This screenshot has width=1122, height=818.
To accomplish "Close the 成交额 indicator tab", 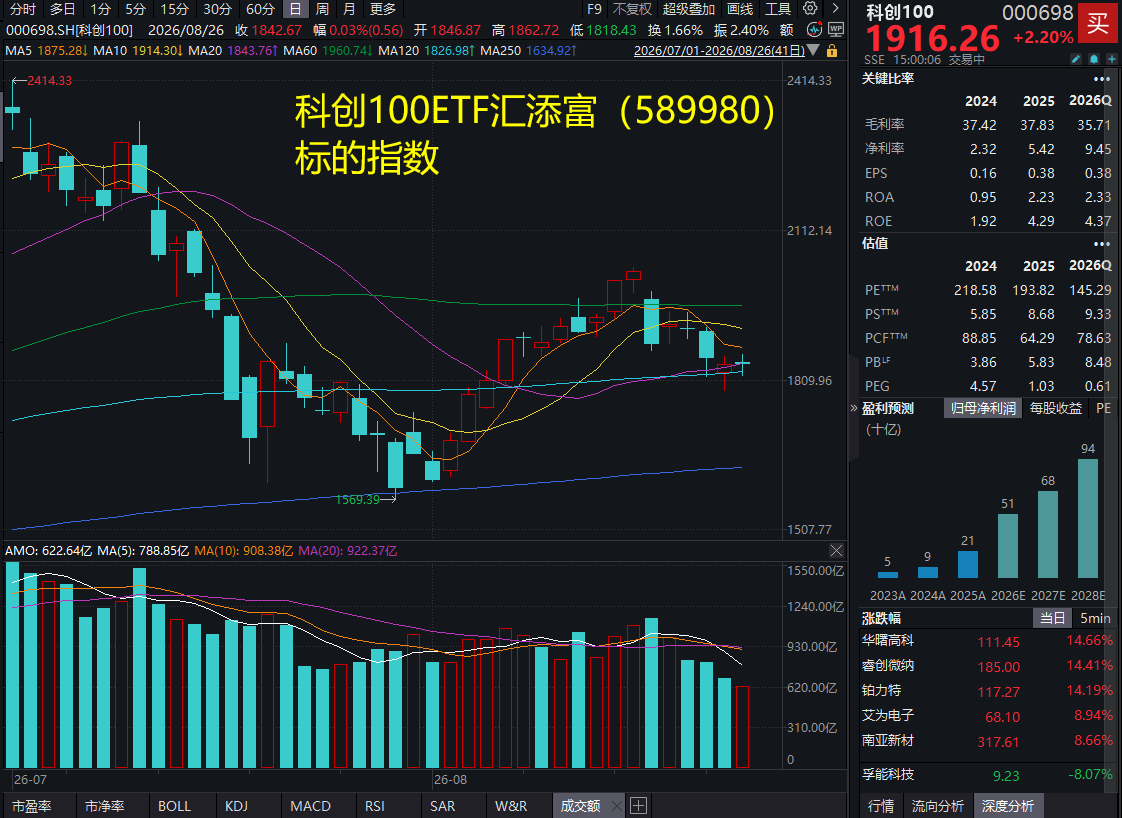I will (x=617, y=807).
